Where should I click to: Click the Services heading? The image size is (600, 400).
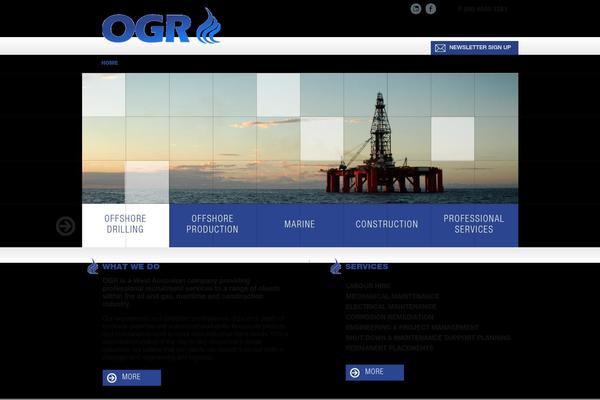tap(367, 267)
